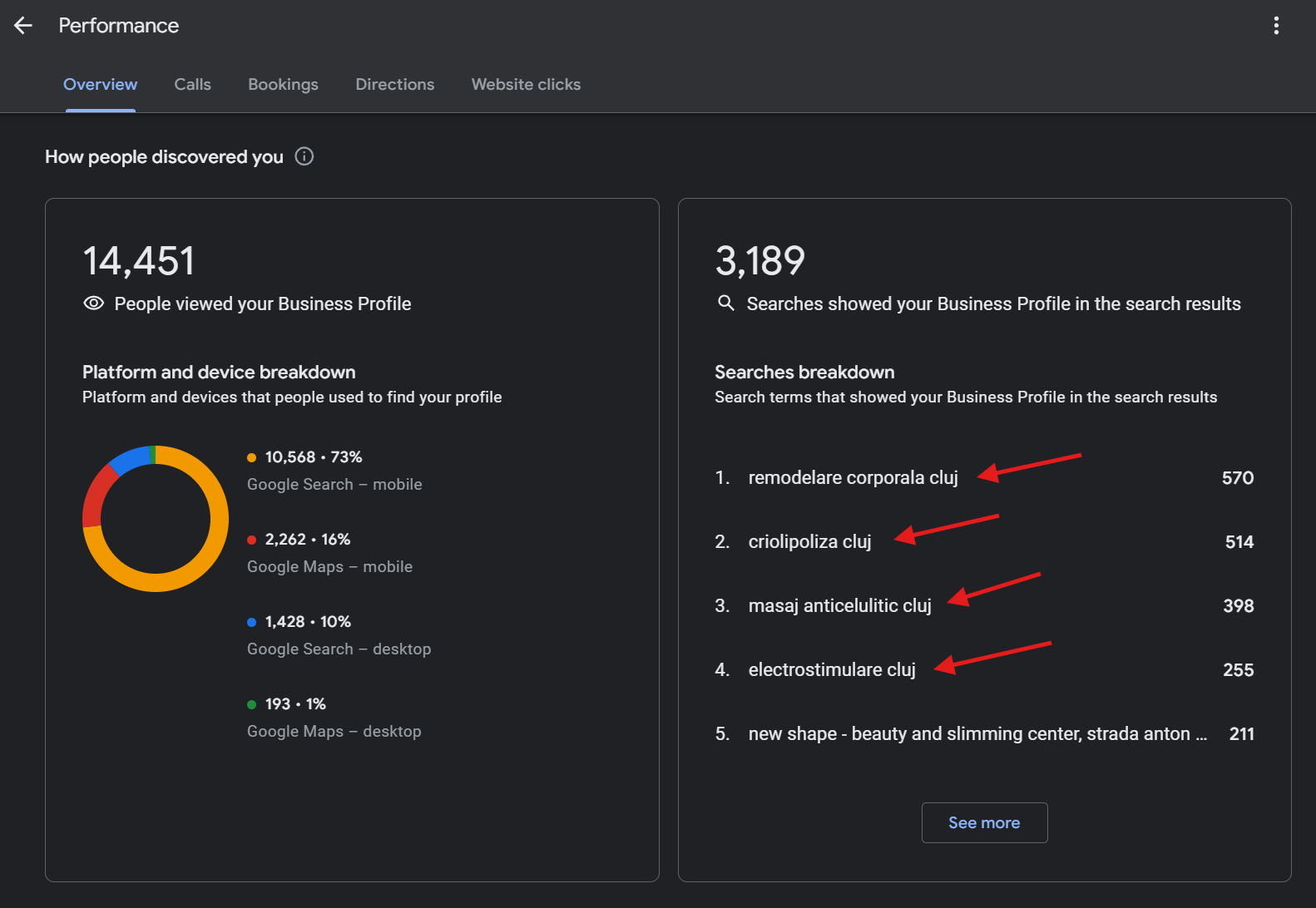Click the 'Platform and device breakdown' heading

pos(219,372)
